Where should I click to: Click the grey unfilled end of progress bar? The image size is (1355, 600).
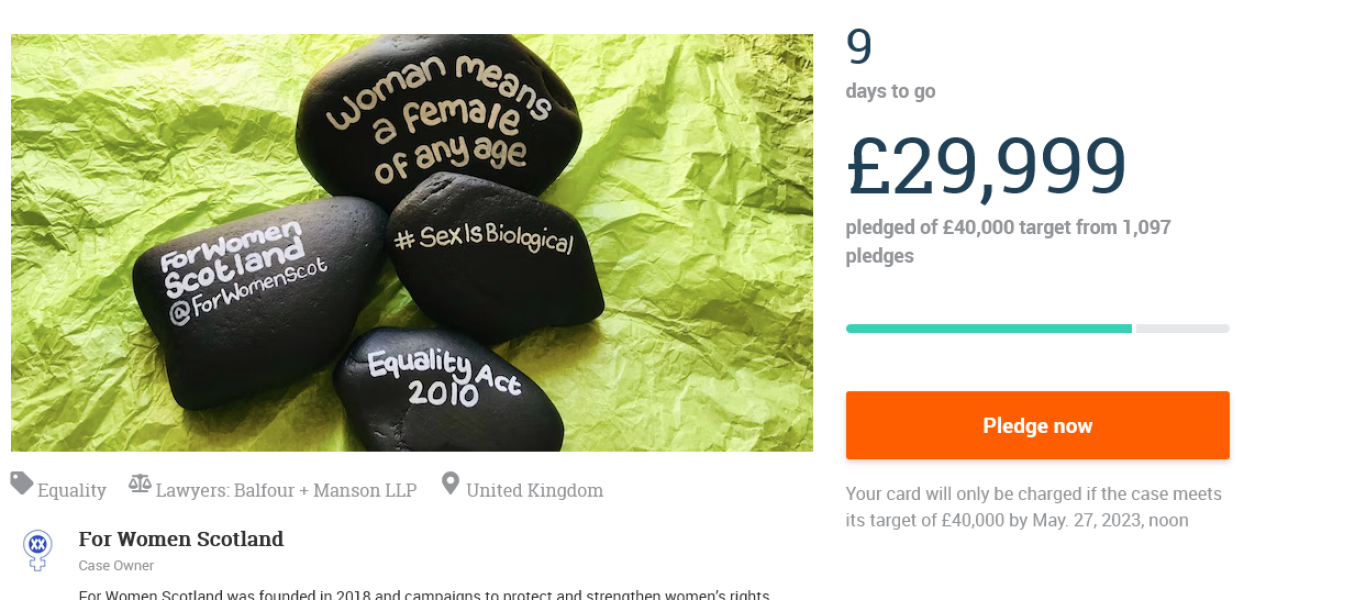(1182, 328)
